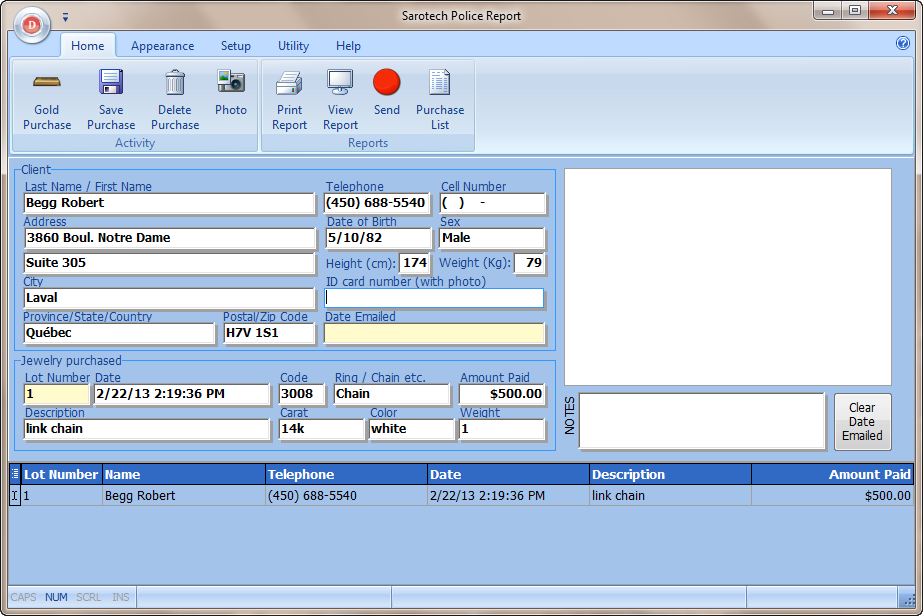Screen dimensions: 923x616
Task: Click the Description field showing link chain
Action: (x=147, y=429)
